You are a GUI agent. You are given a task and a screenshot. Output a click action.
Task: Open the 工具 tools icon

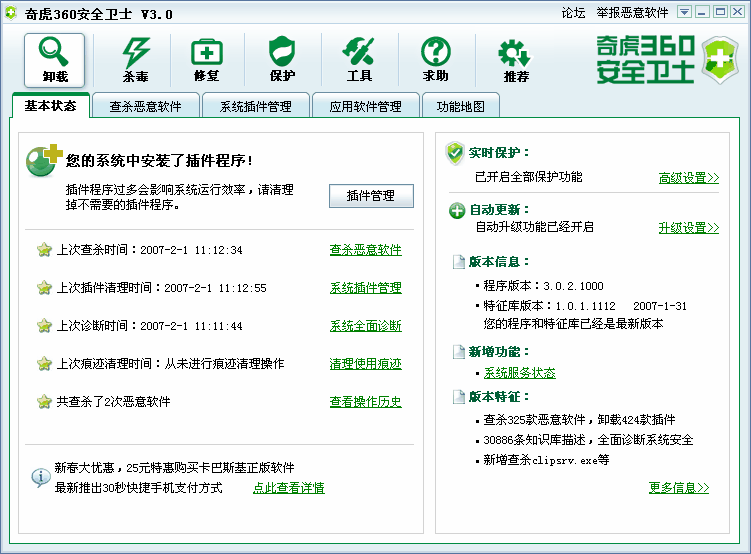click(359, 60)
